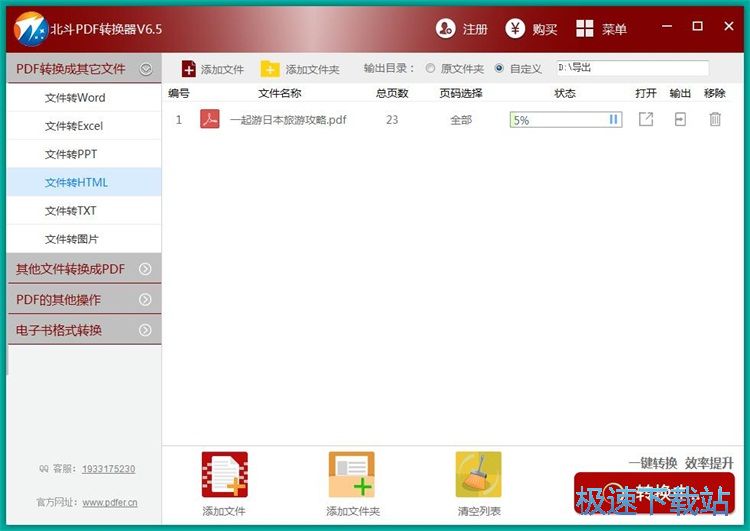Select 原文件夹 output radio button
The image size is (750, 531).
pos(430,68)
